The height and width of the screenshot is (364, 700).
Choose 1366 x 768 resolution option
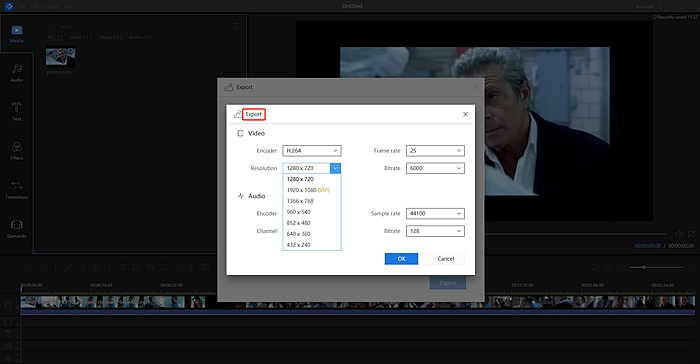coord(312,201)
